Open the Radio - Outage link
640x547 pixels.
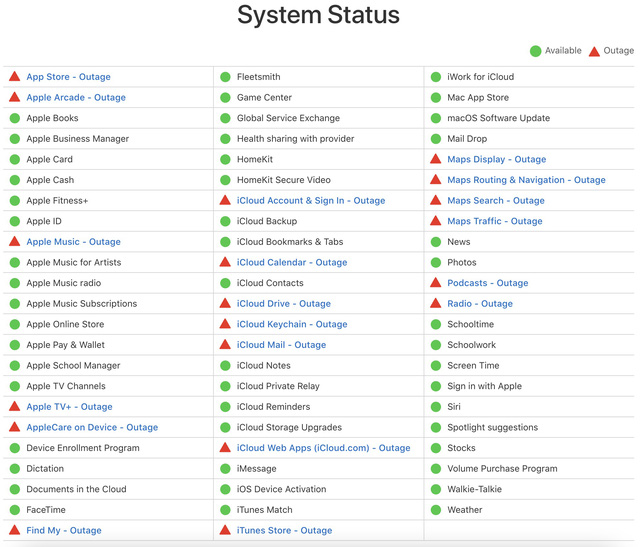pyautogui.click(x=480, y=304)
